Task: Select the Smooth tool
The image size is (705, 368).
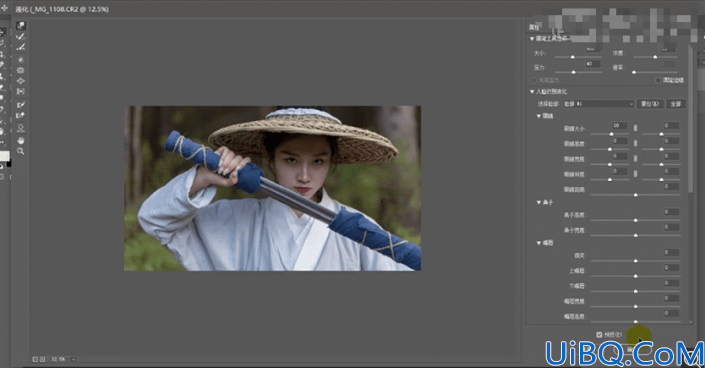Action: [x=21, y=47]
